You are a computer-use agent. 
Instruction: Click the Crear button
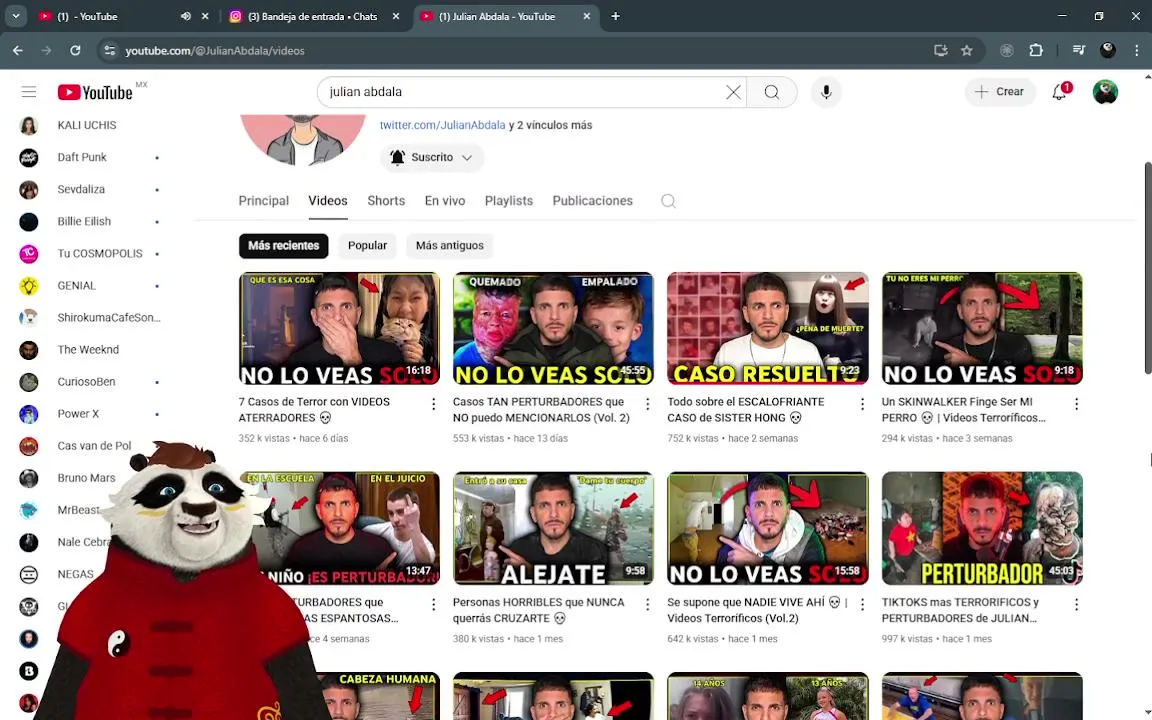click(x=1000, y=92)
